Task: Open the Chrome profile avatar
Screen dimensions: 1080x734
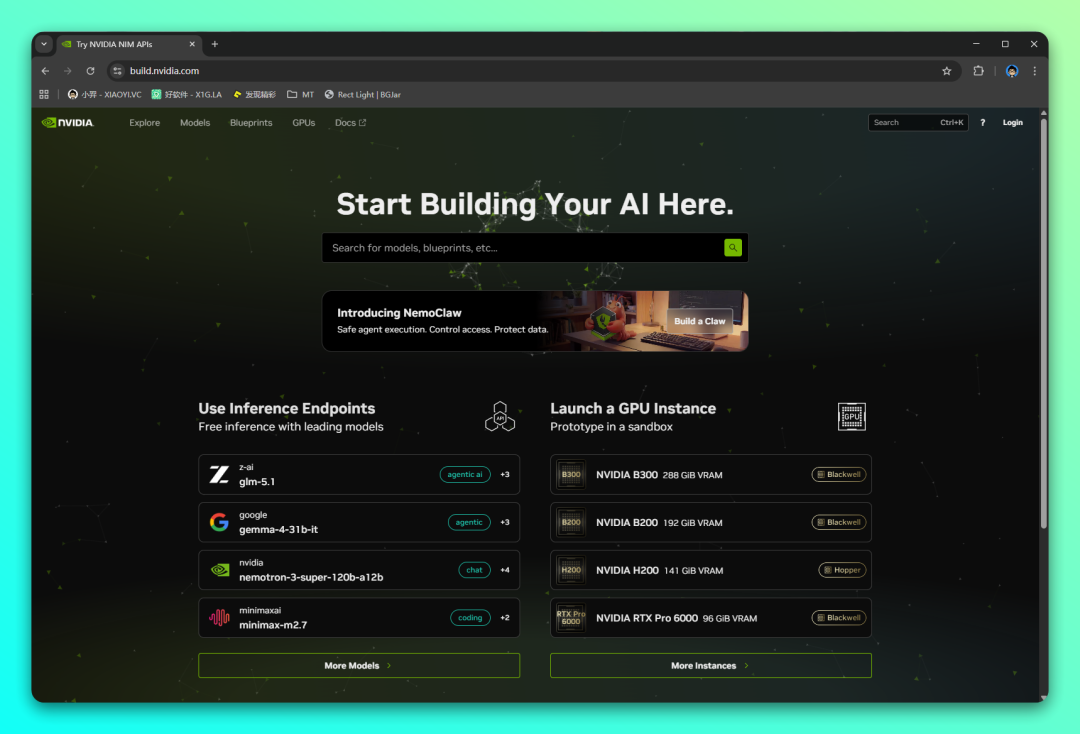Action: coord(1012,71)
